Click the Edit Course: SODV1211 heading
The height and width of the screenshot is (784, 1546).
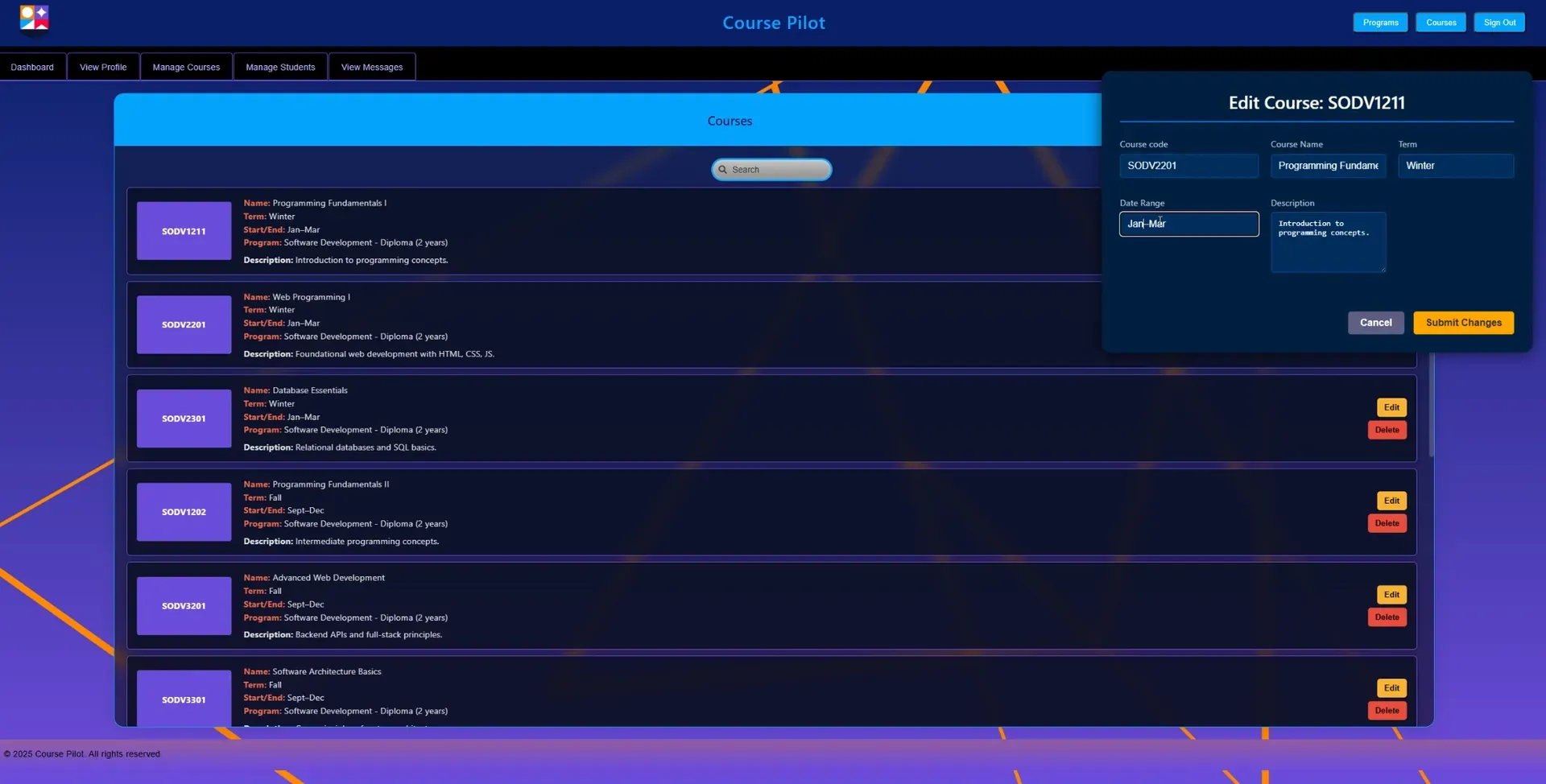click(x=1317, y=103)
